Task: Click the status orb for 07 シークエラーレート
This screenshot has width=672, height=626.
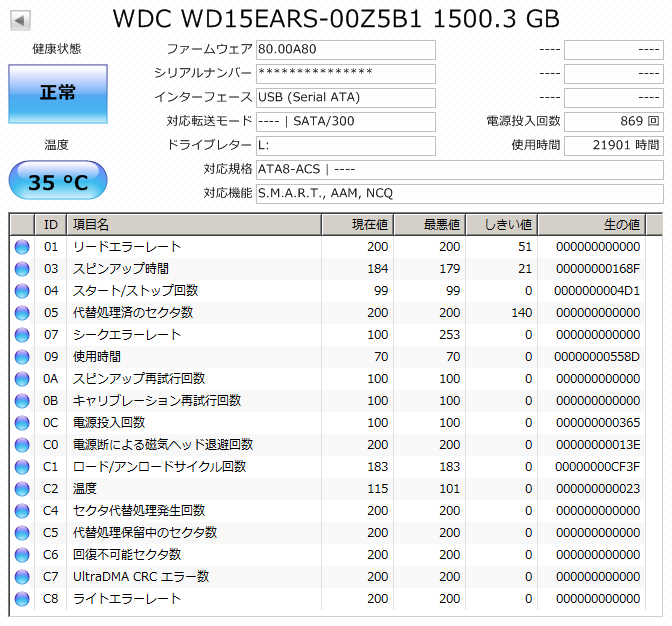Action: pyautogui.click(x=22, y=335)
